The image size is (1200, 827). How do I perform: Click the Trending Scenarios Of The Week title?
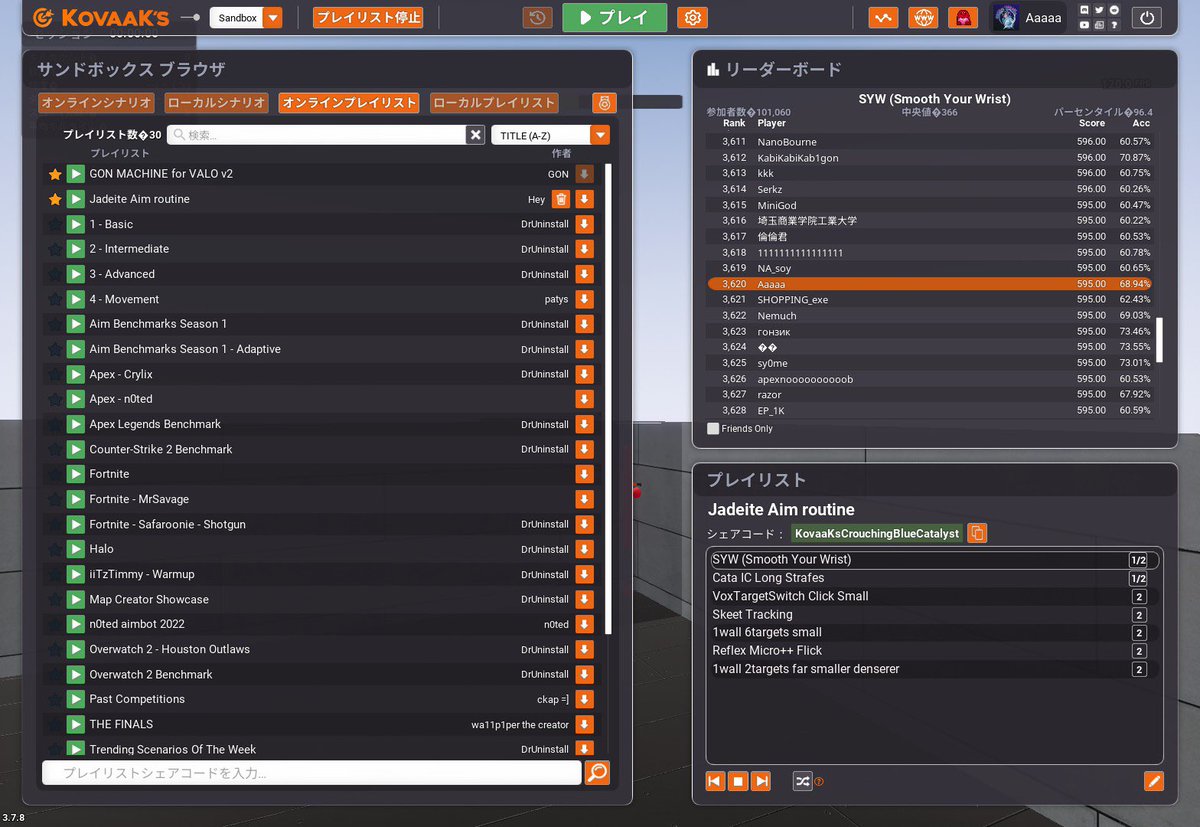point(173,749)
